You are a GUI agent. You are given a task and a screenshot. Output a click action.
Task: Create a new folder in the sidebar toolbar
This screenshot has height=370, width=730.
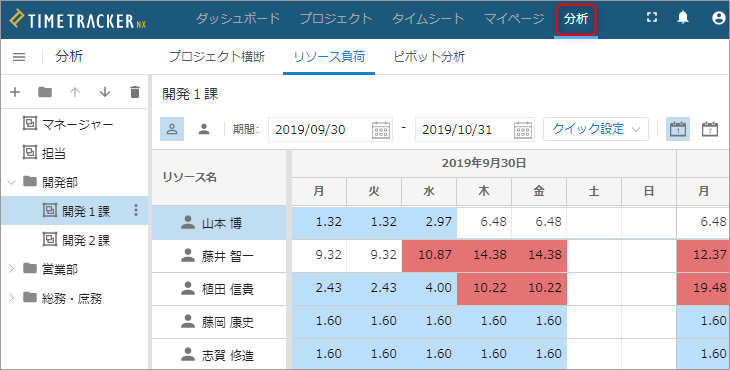(x=45, y=92)
